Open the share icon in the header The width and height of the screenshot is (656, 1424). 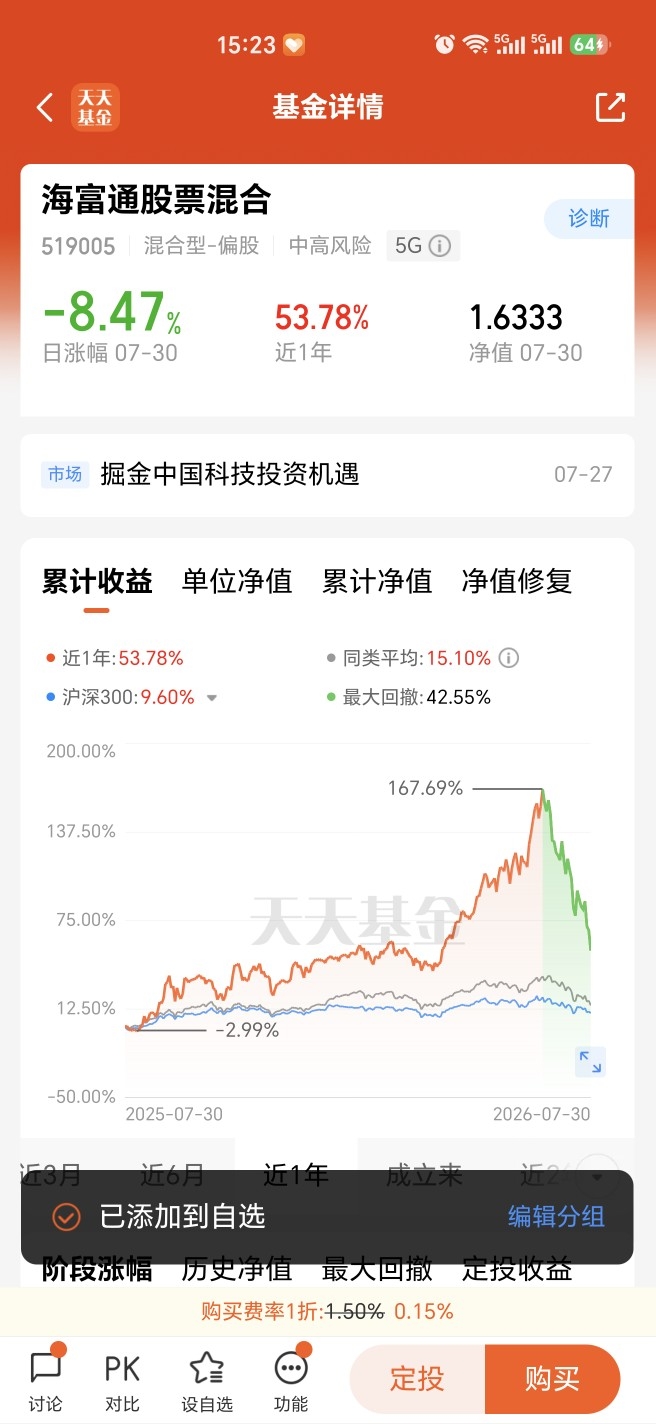pos(610,107)
